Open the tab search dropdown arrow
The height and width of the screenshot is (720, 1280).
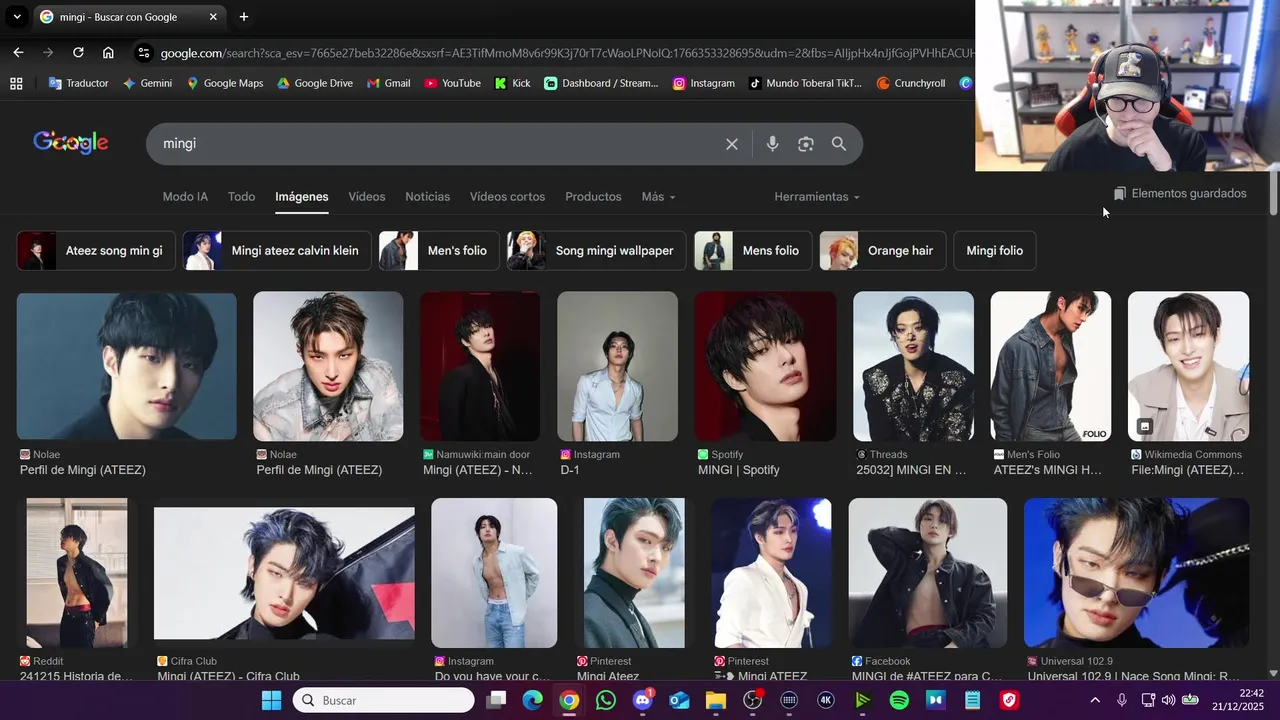pos(17,17)
